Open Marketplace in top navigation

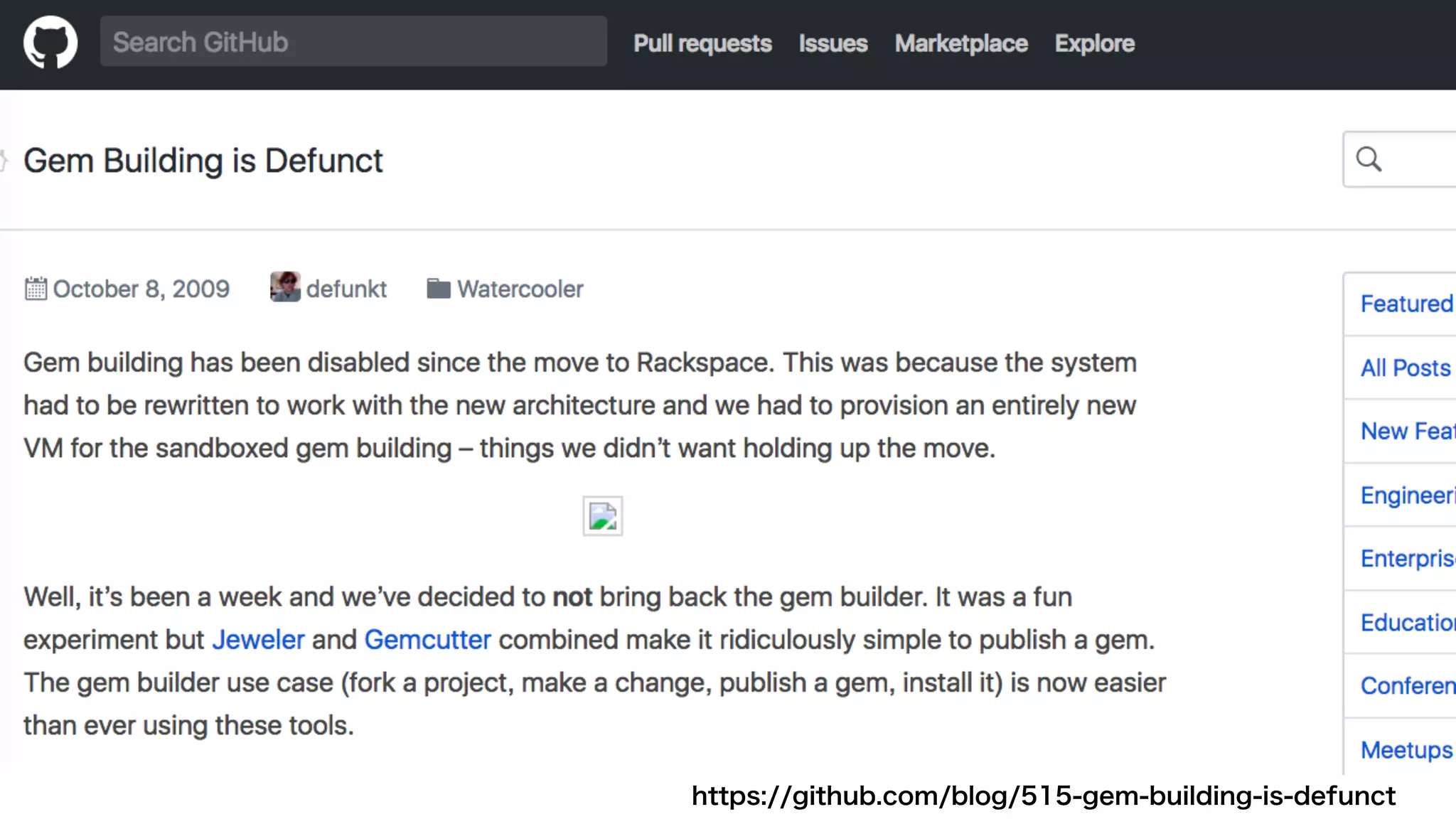pyautogui.click(x=961, y=43)
